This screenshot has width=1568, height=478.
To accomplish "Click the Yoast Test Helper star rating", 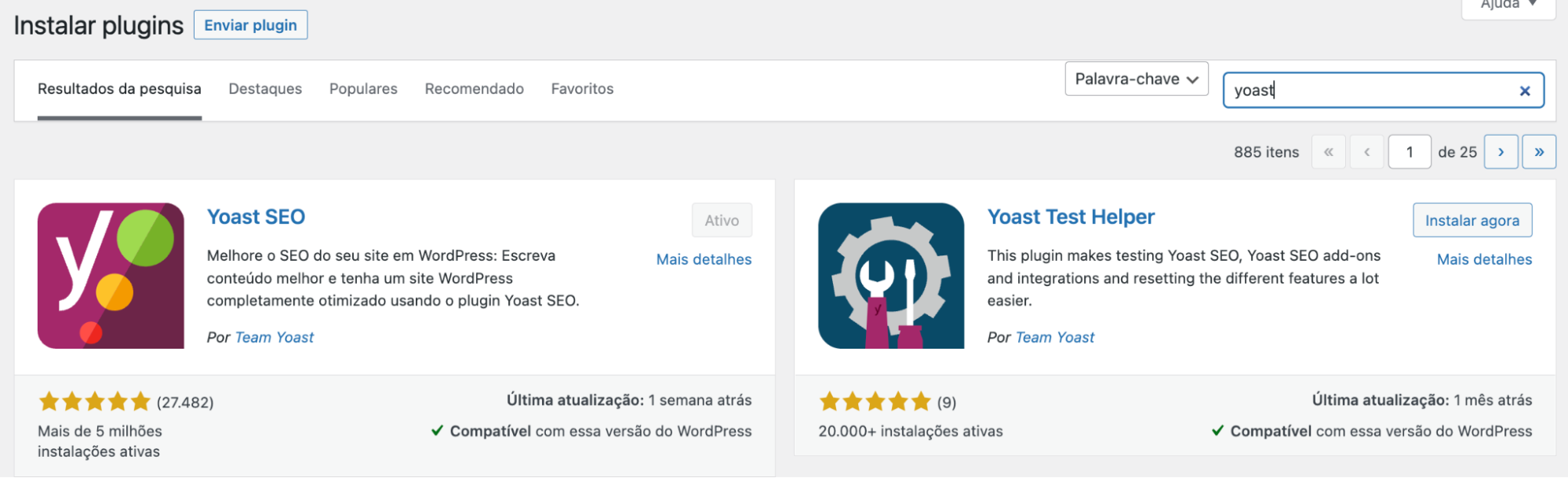I will point(875,402).
